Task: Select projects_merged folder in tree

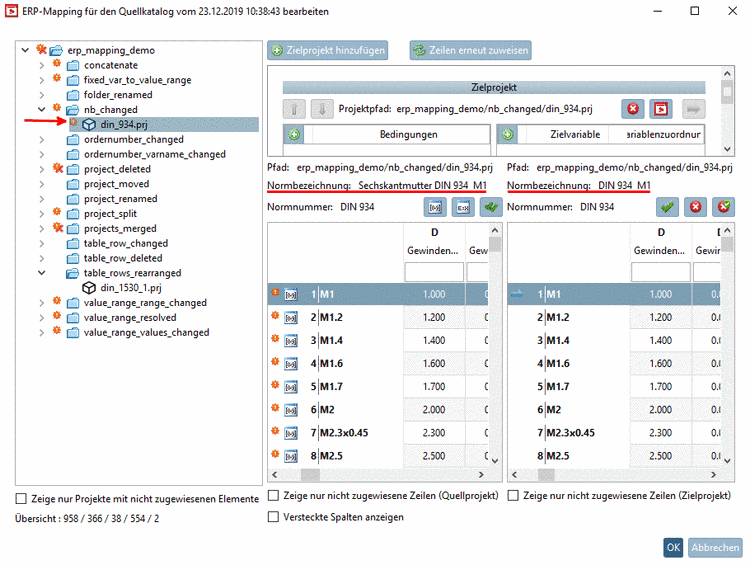Action: point(120,229)
